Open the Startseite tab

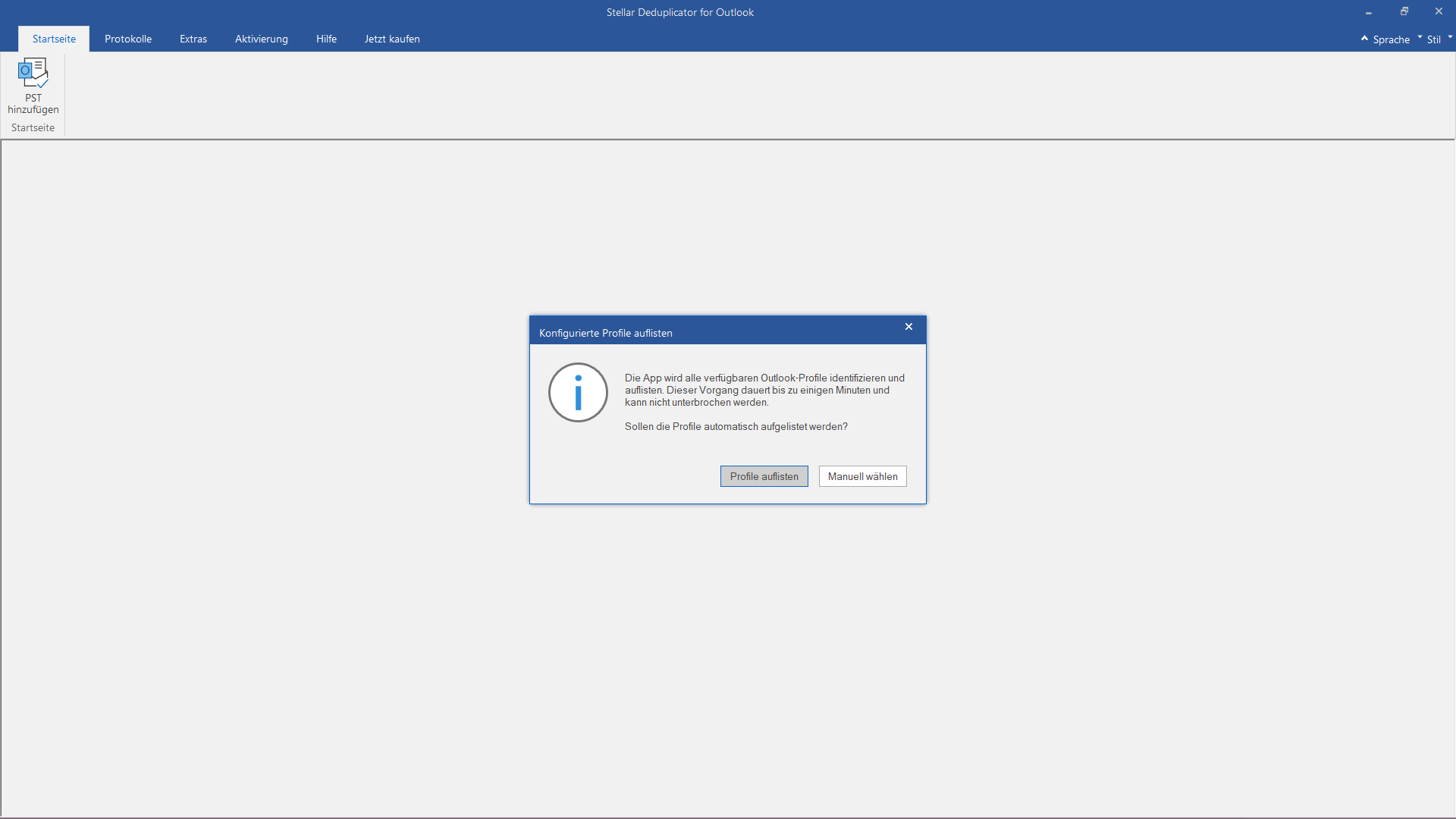click(54, 39)
